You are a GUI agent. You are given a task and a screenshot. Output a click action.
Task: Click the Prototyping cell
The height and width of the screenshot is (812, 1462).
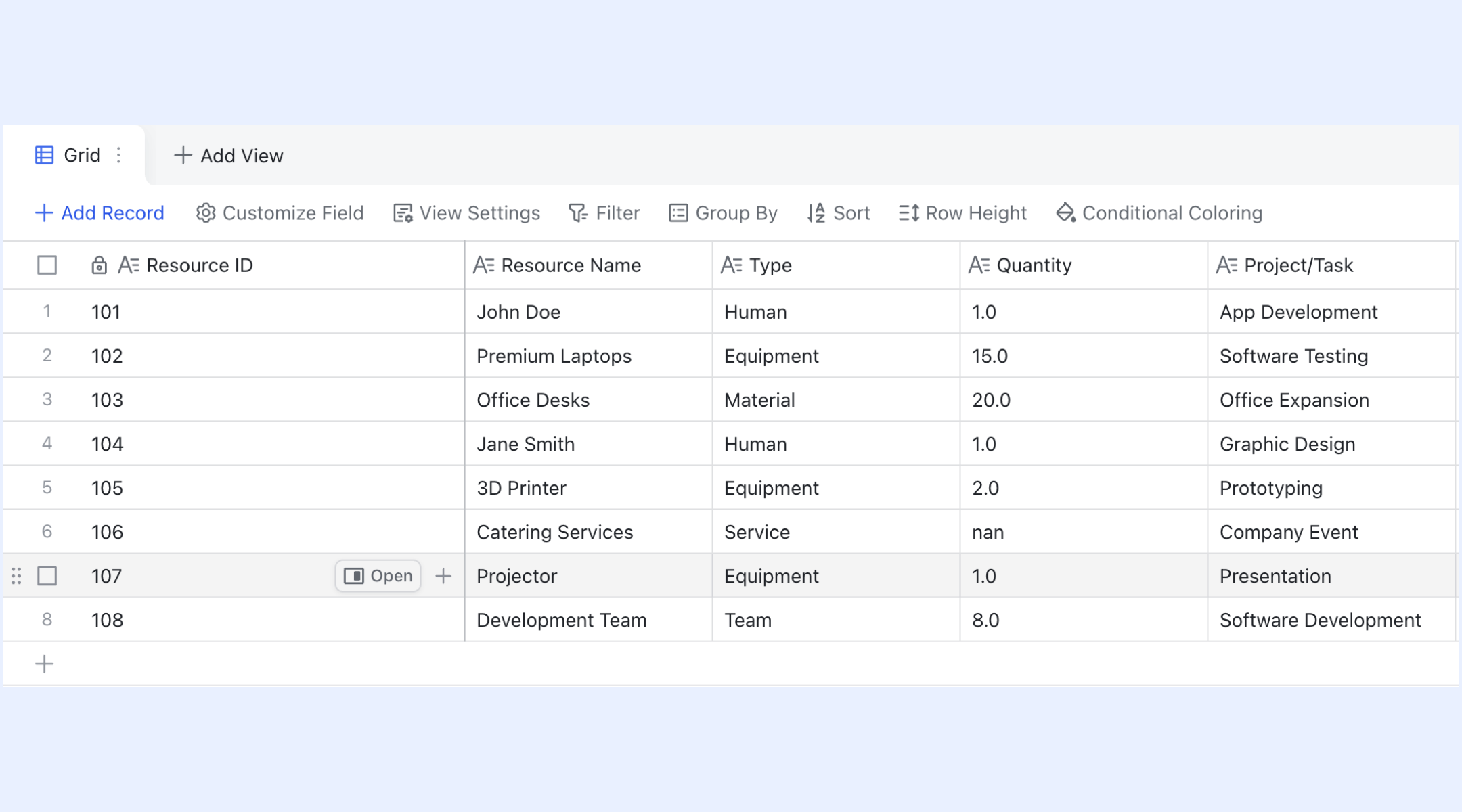pyautogui.click(x=1332, y=488)
